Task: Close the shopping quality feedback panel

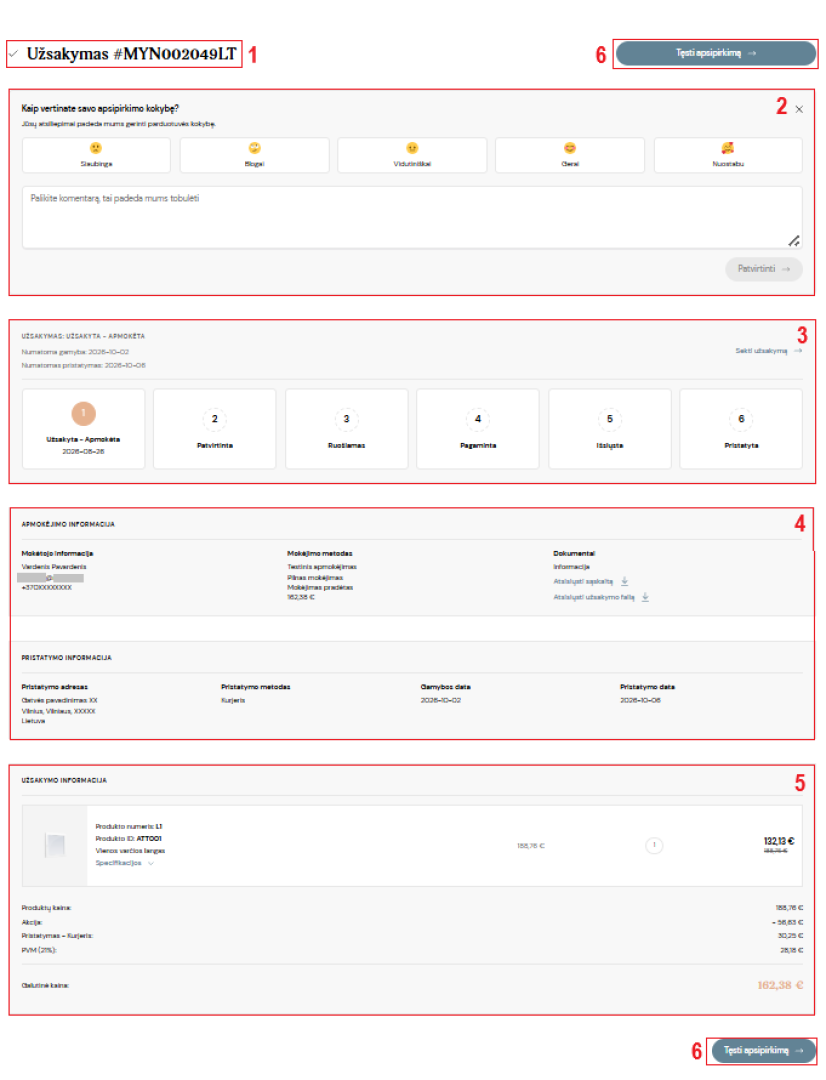Action: point(799,109)
